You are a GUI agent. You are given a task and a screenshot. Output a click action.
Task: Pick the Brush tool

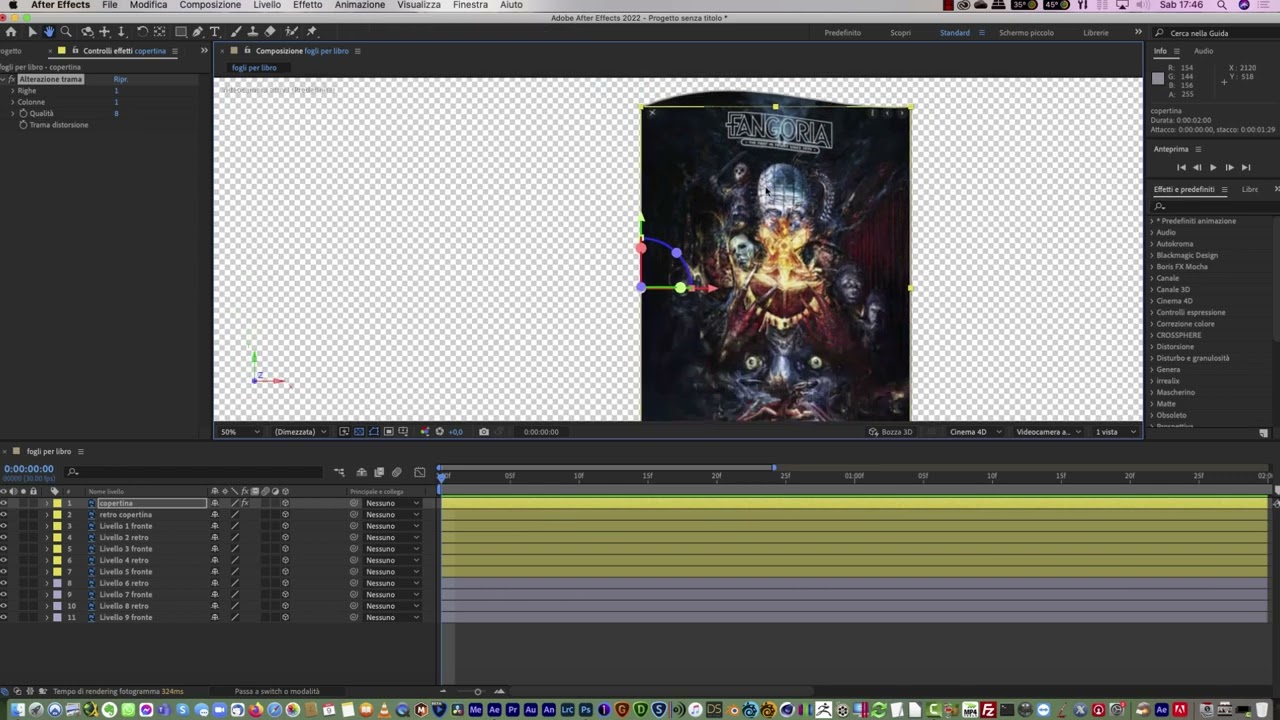click(235, 32)
